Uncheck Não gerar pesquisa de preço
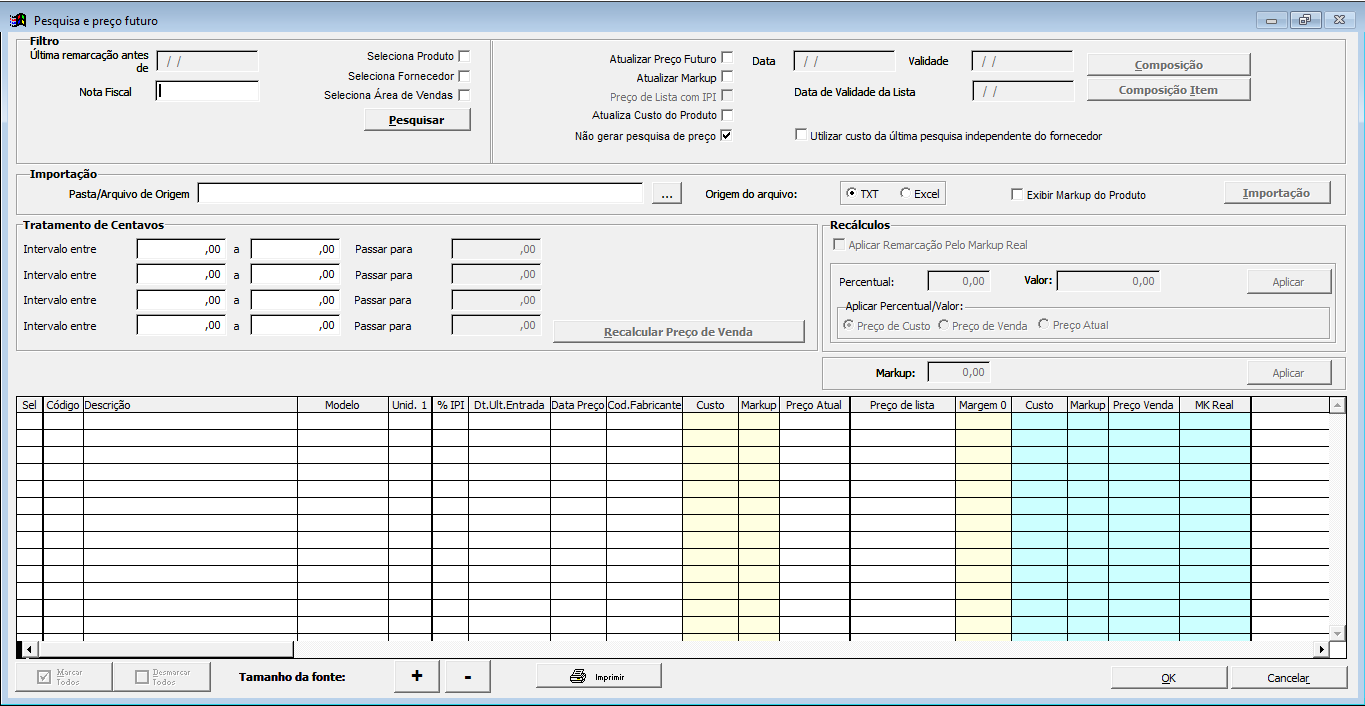This screenshot has width=1365, height=706. pyautogui.click(x=727, y=135)
